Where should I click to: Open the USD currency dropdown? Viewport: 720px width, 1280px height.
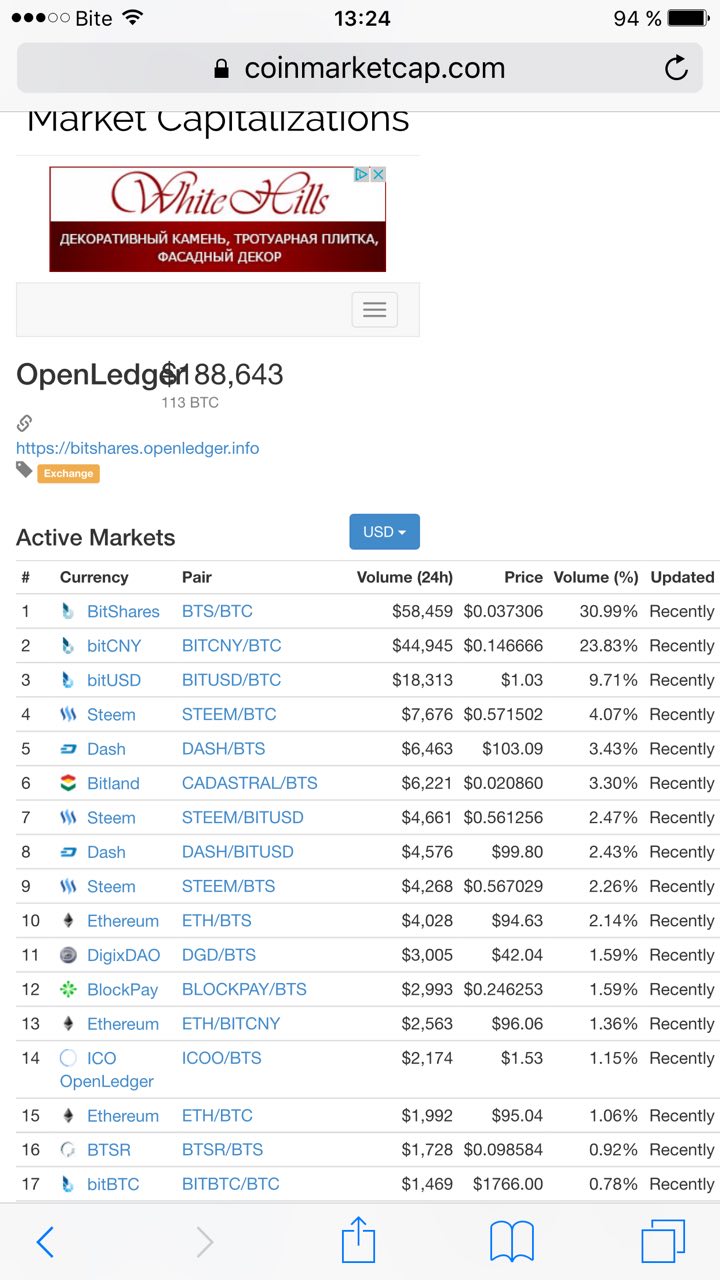tap(384, 532)
